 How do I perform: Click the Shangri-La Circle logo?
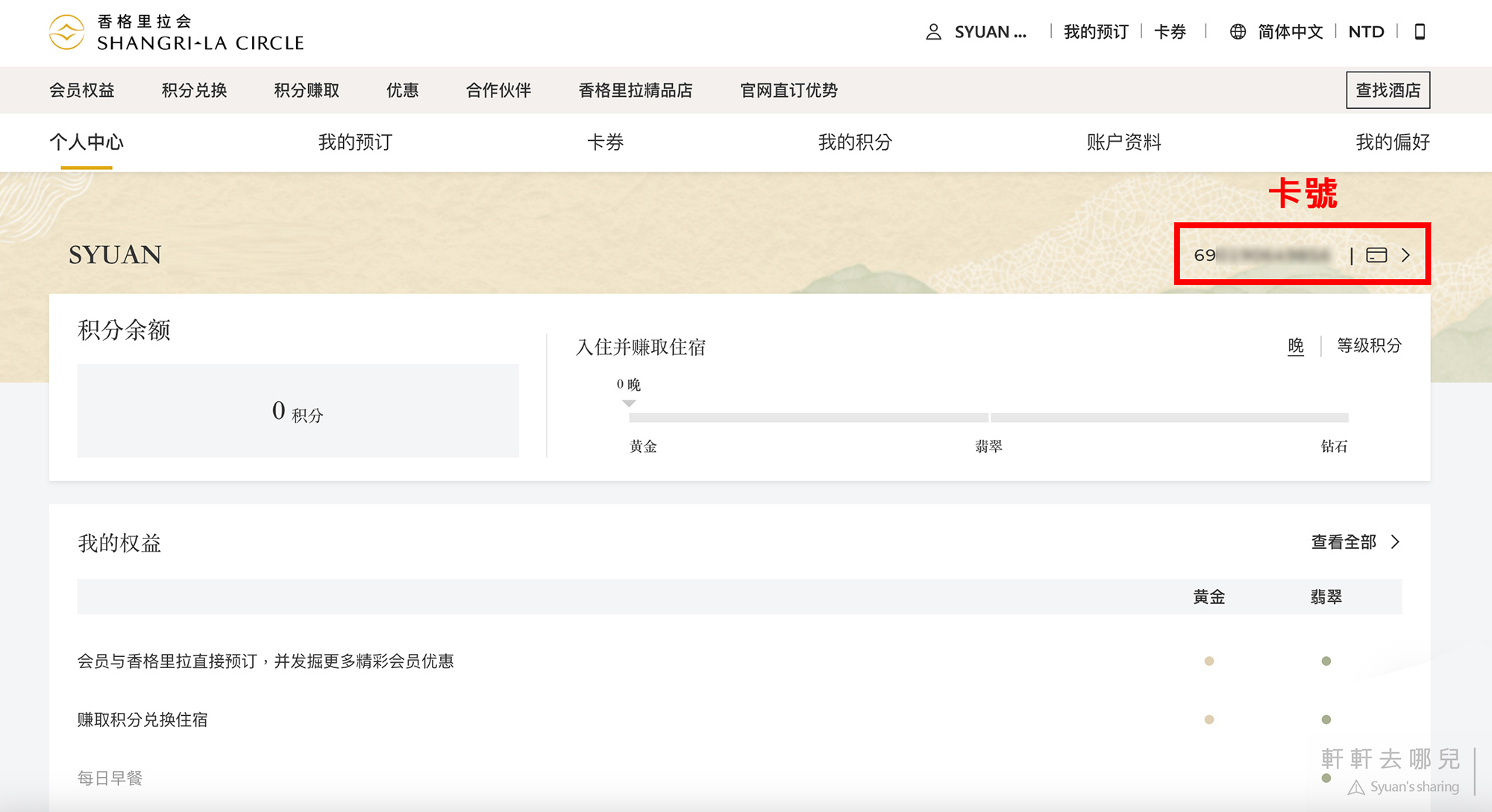click(176, 33)
